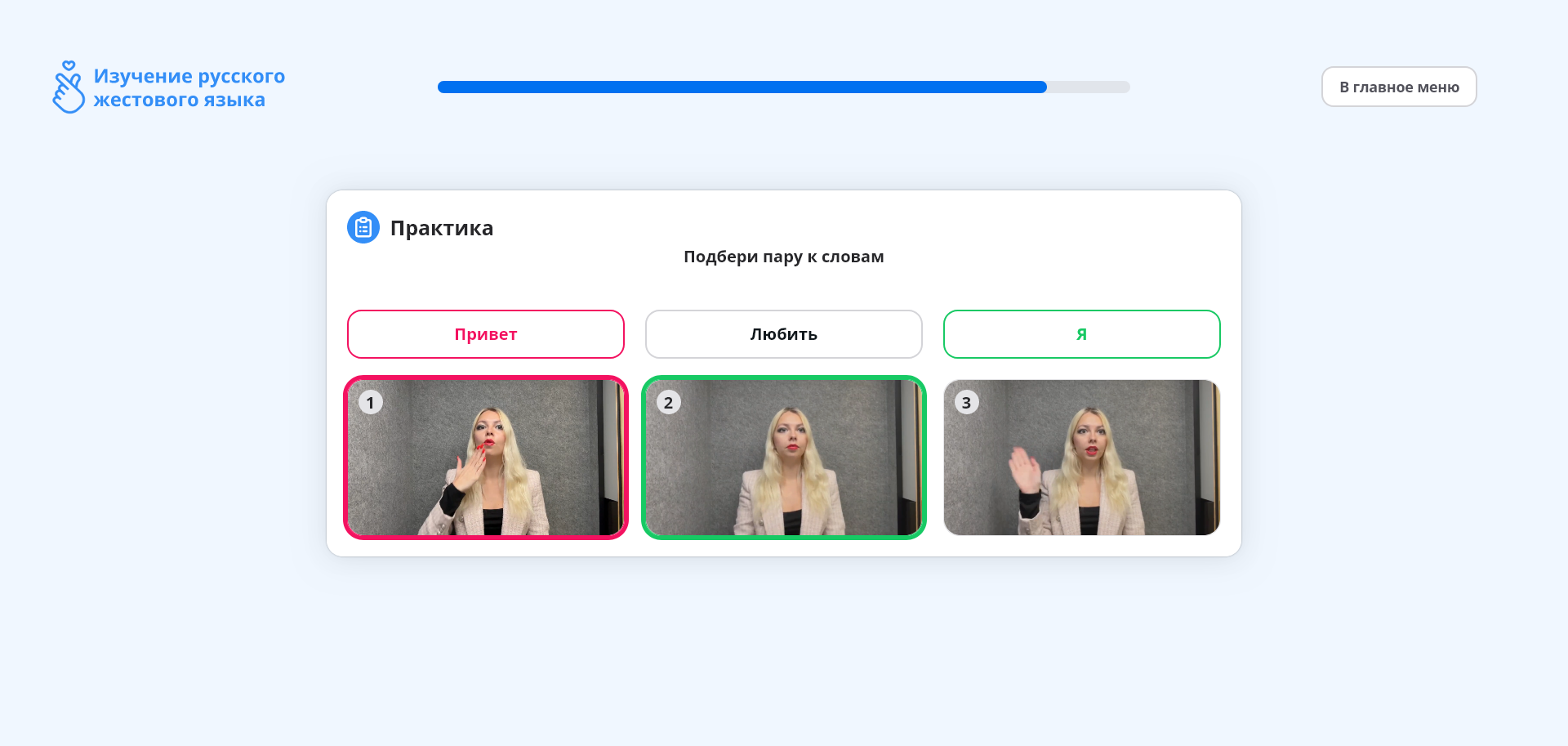Click the gray unfilled end of progress bar
This screenshot has width=1568, height=746.
point(1089,87)
